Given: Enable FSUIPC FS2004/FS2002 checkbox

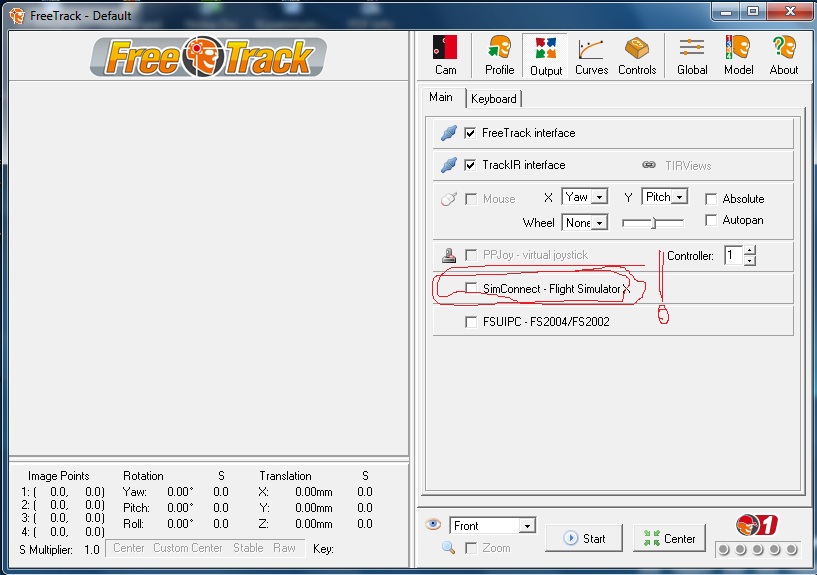Looking at the screenshot, I should pyautogui.click(x=471, y=322).
